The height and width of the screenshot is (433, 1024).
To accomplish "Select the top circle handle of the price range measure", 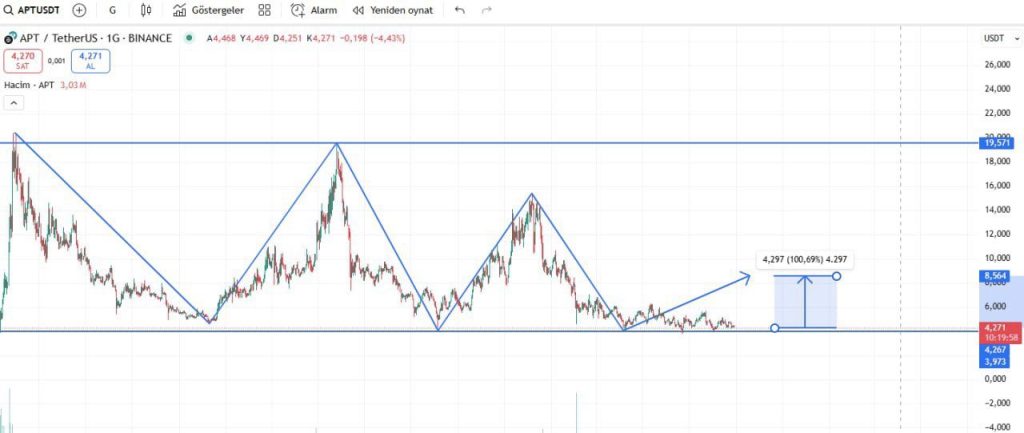I will tap(836, 275).
